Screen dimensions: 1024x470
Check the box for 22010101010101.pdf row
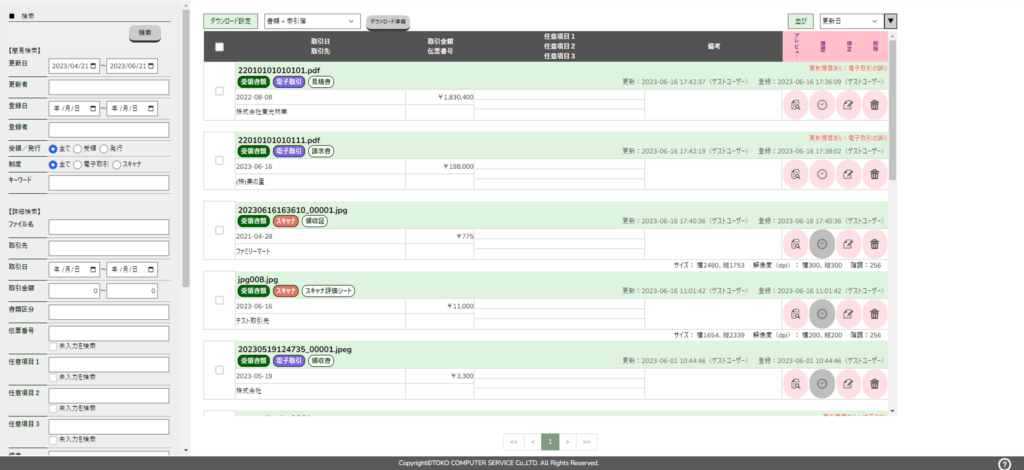click(220, 92)
